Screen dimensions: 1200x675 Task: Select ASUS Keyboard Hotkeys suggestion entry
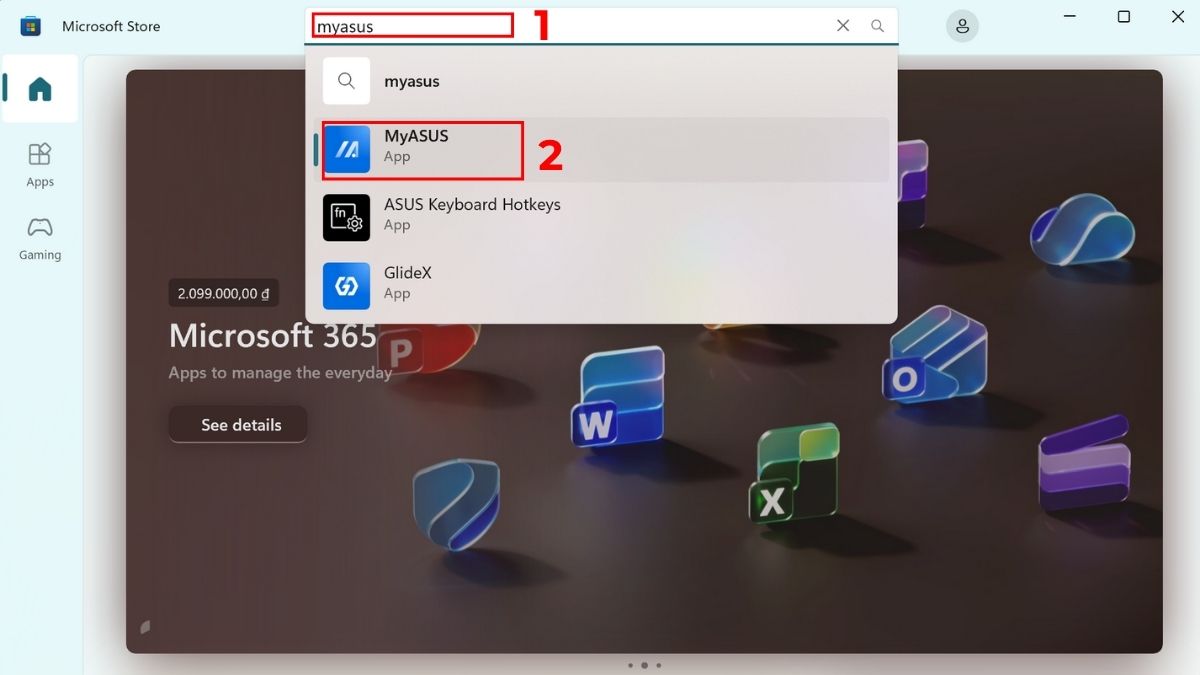[x=500, y=217]
